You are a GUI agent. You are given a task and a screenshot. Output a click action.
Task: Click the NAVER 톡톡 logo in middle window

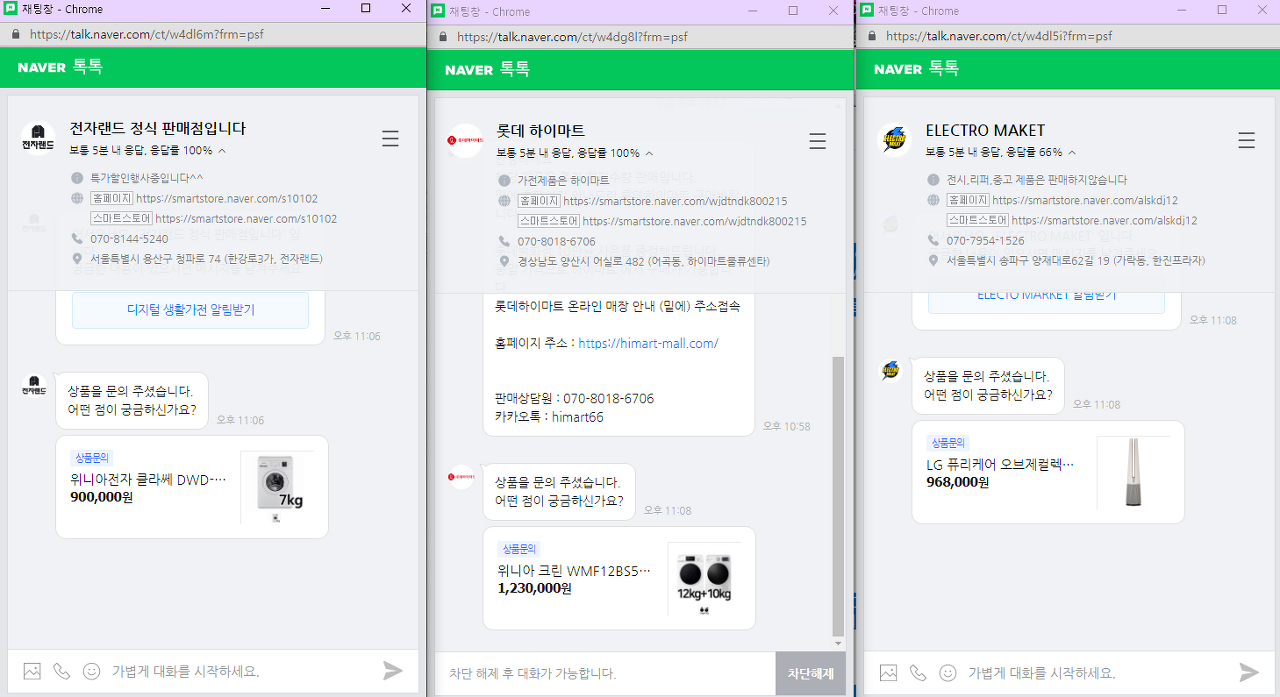(487, 69)
